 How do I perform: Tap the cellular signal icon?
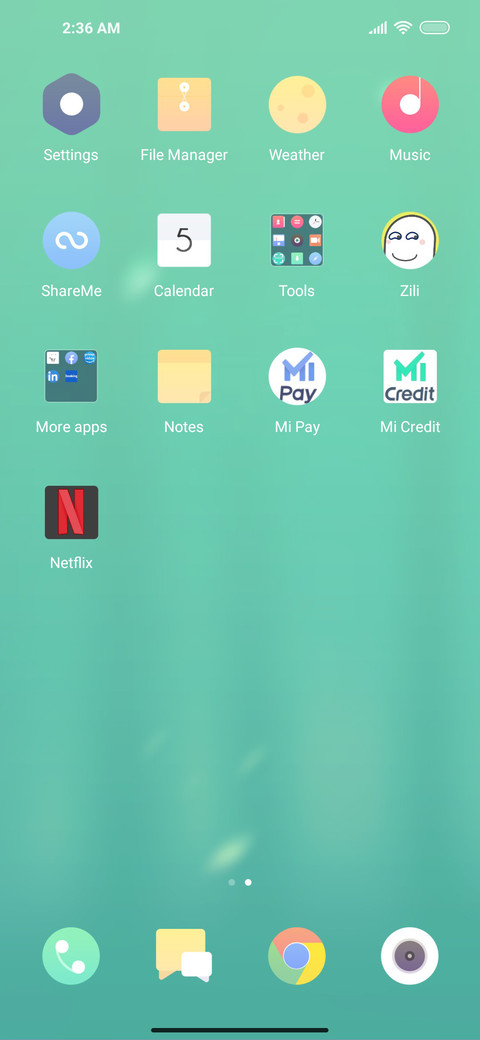378,28
